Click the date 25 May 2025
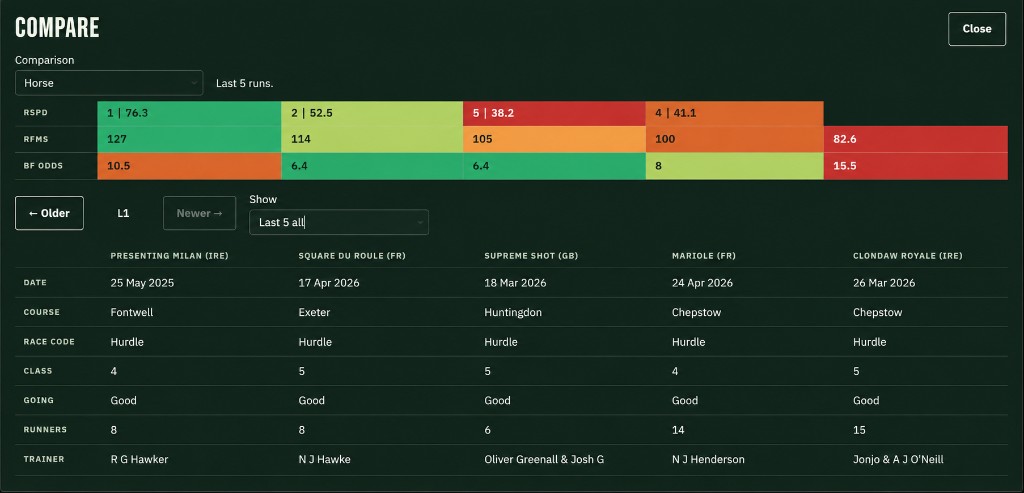 (142, 283)
